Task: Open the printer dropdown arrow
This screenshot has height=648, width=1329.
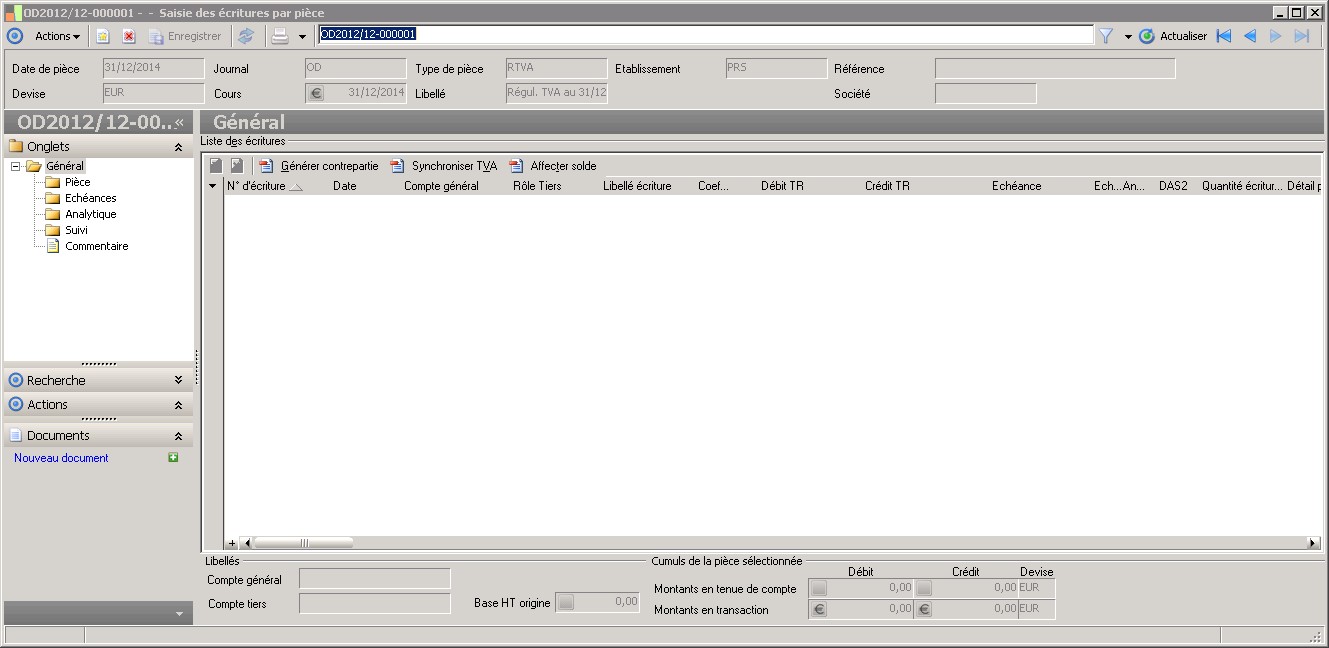Action: pyautogui.click(x=302, y=37)
